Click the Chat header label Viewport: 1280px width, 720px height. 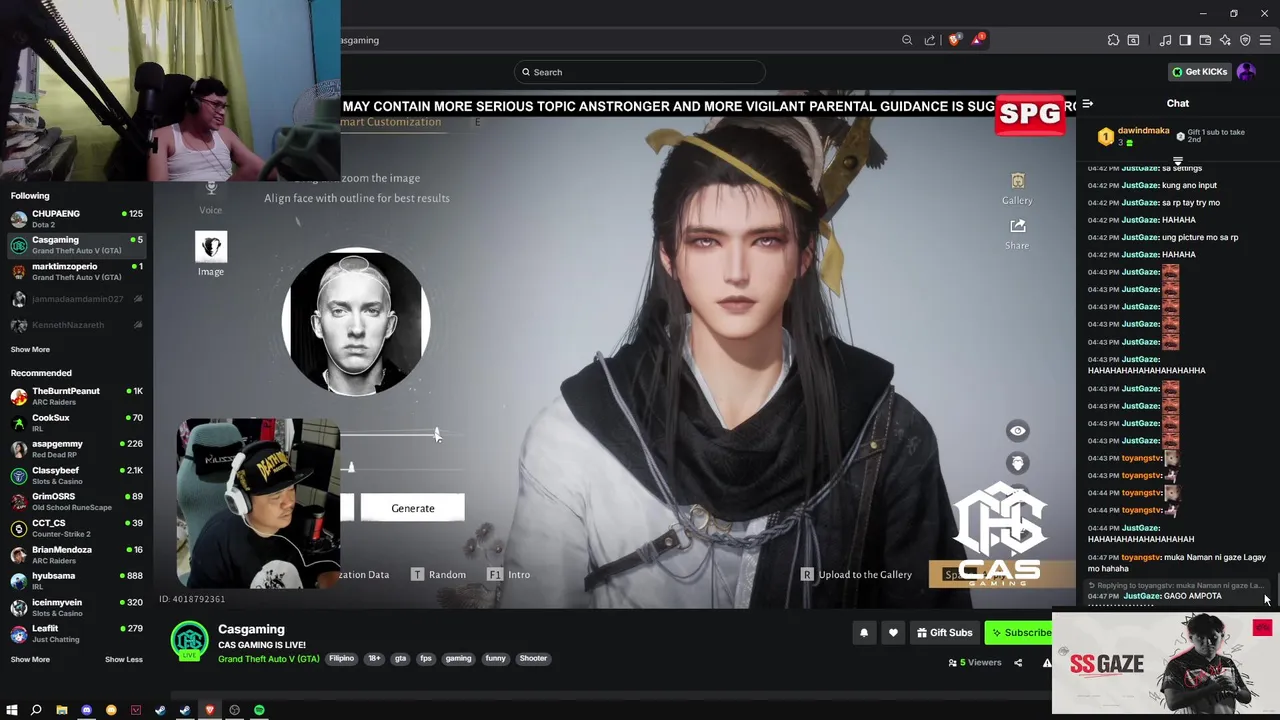point(1178,103)
